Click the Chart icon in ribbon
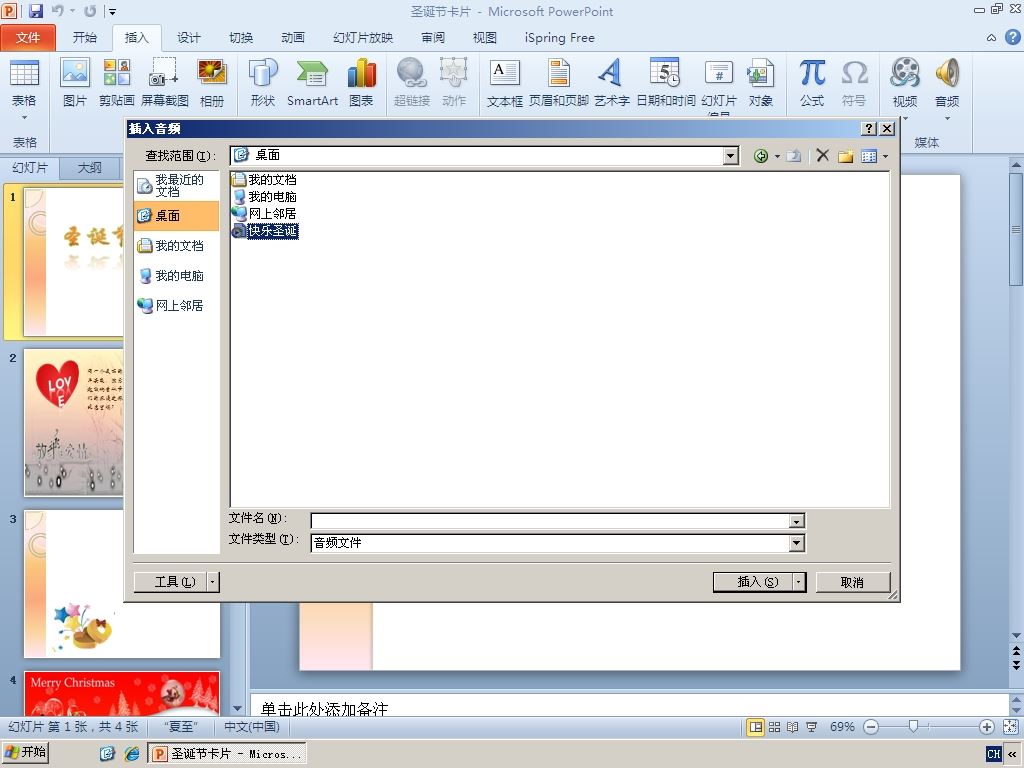Screen dimensions: 1024x768 tap(361, 72)
